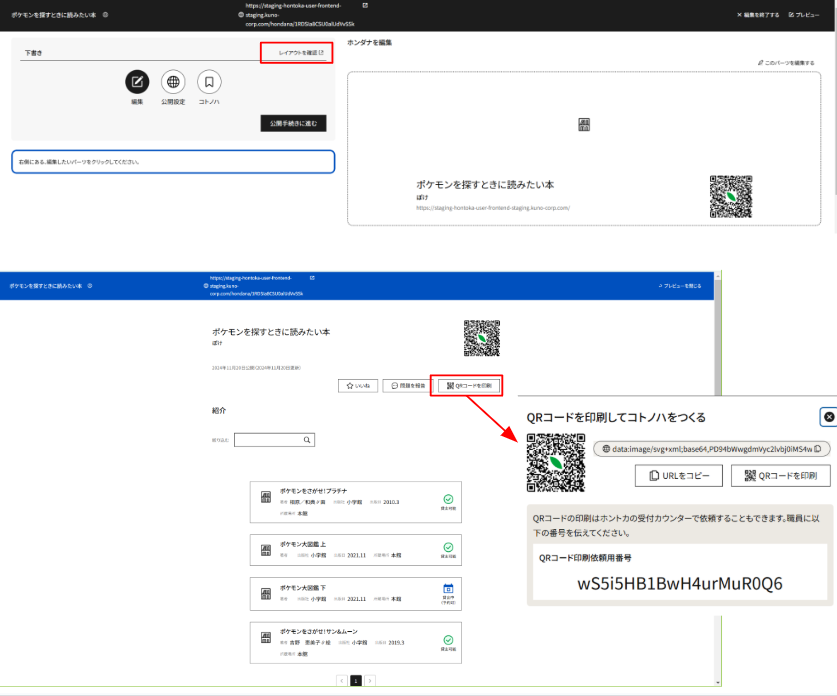Focus the filter search input field

274,440
